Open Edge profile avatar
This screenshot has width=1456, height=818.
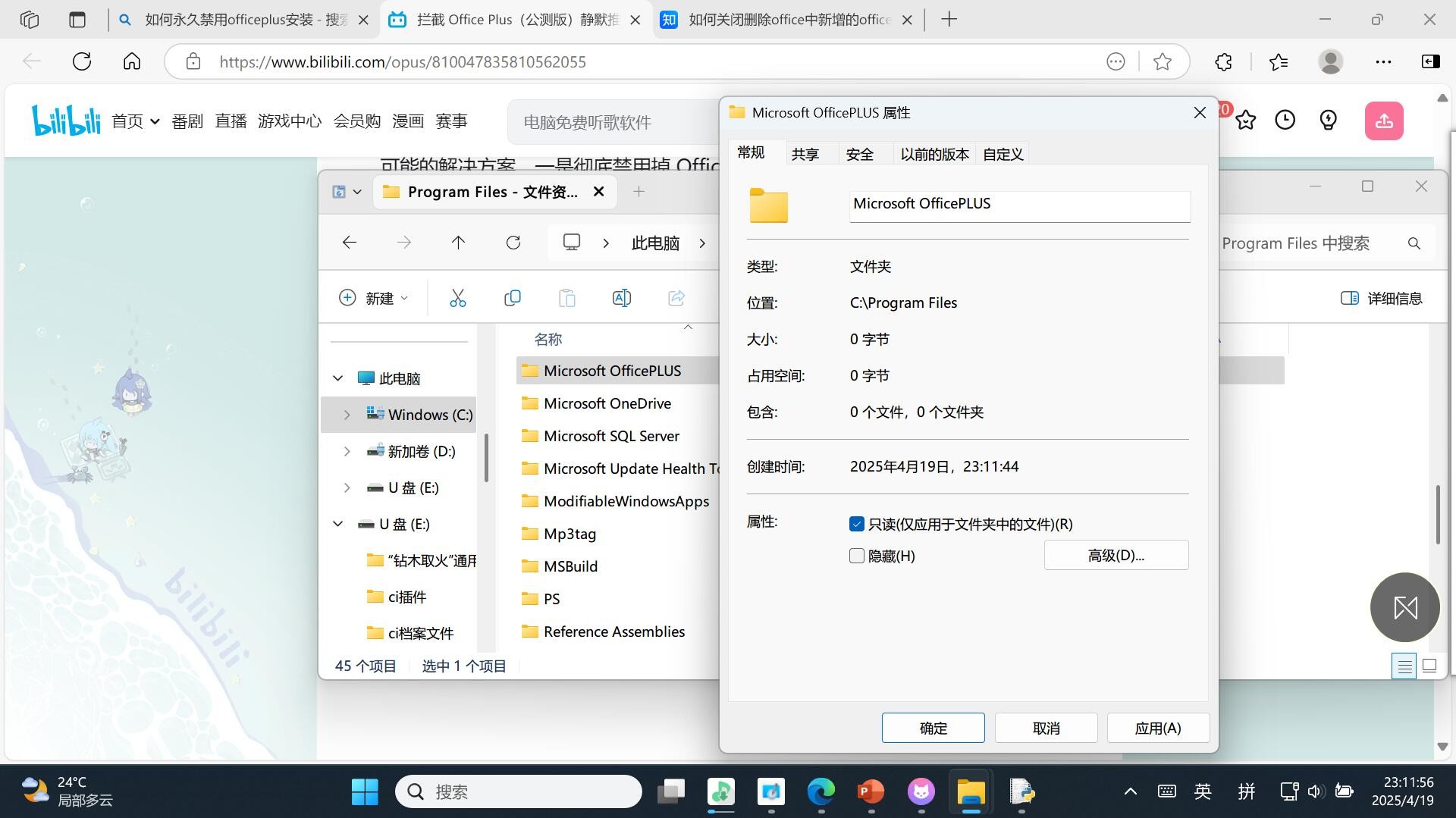1331,61
